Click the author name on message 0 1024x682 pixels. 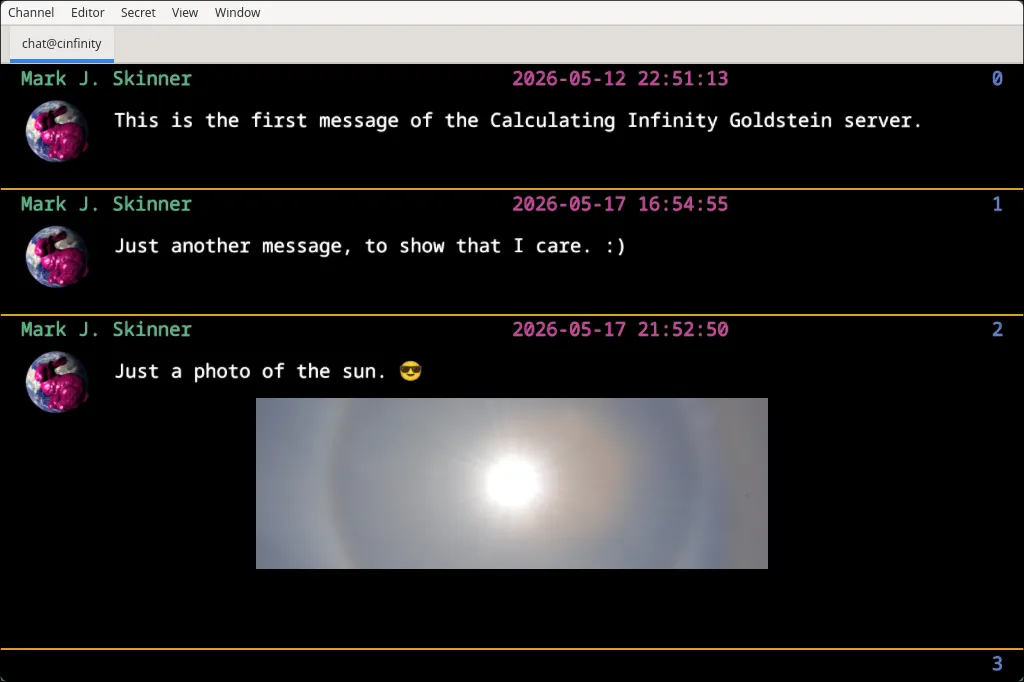coord(106,78)
